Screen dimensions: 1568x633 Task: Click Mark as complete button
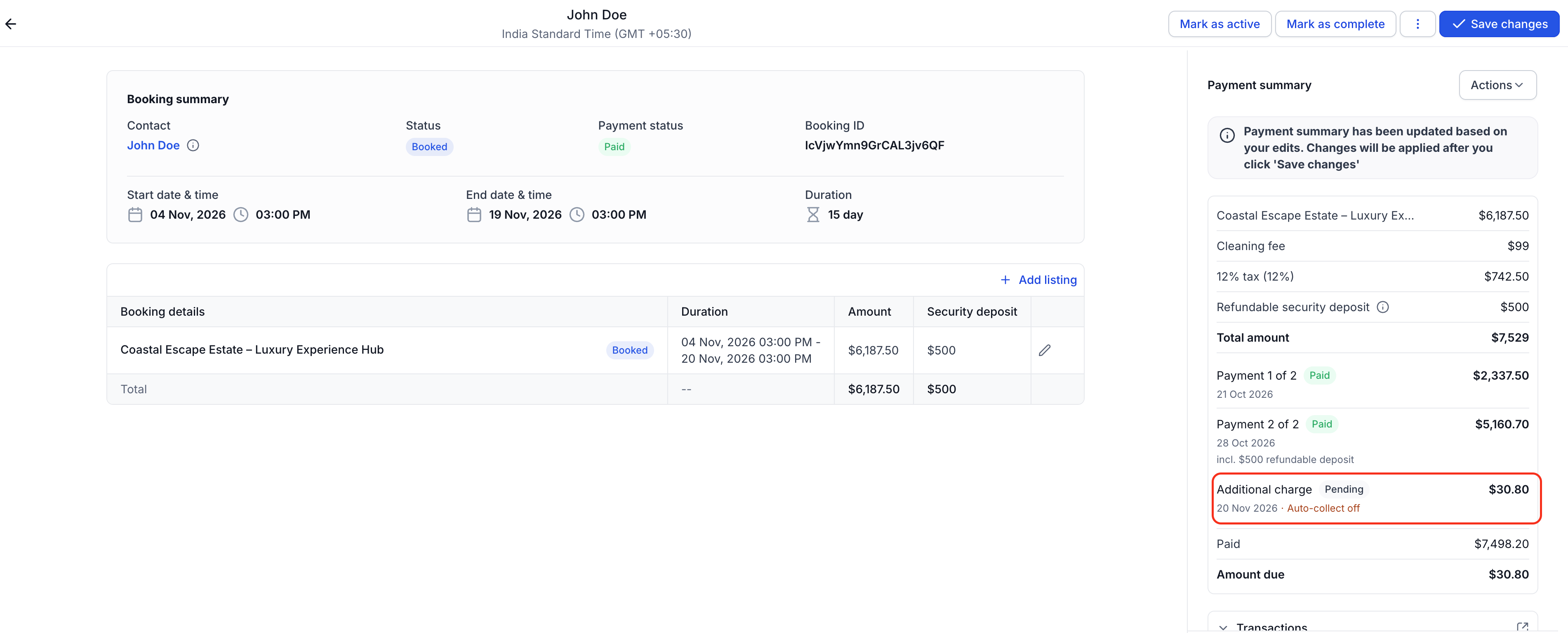(1335, 24)
